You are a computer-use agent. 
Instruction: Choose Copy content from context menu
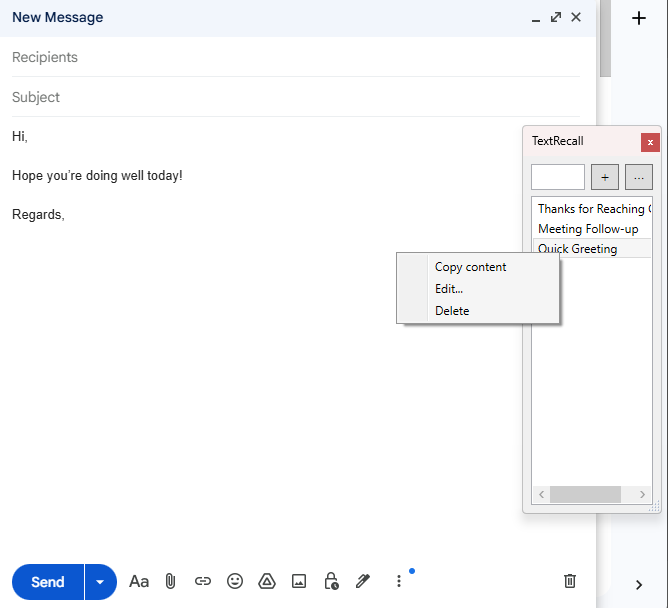[470, 267]
